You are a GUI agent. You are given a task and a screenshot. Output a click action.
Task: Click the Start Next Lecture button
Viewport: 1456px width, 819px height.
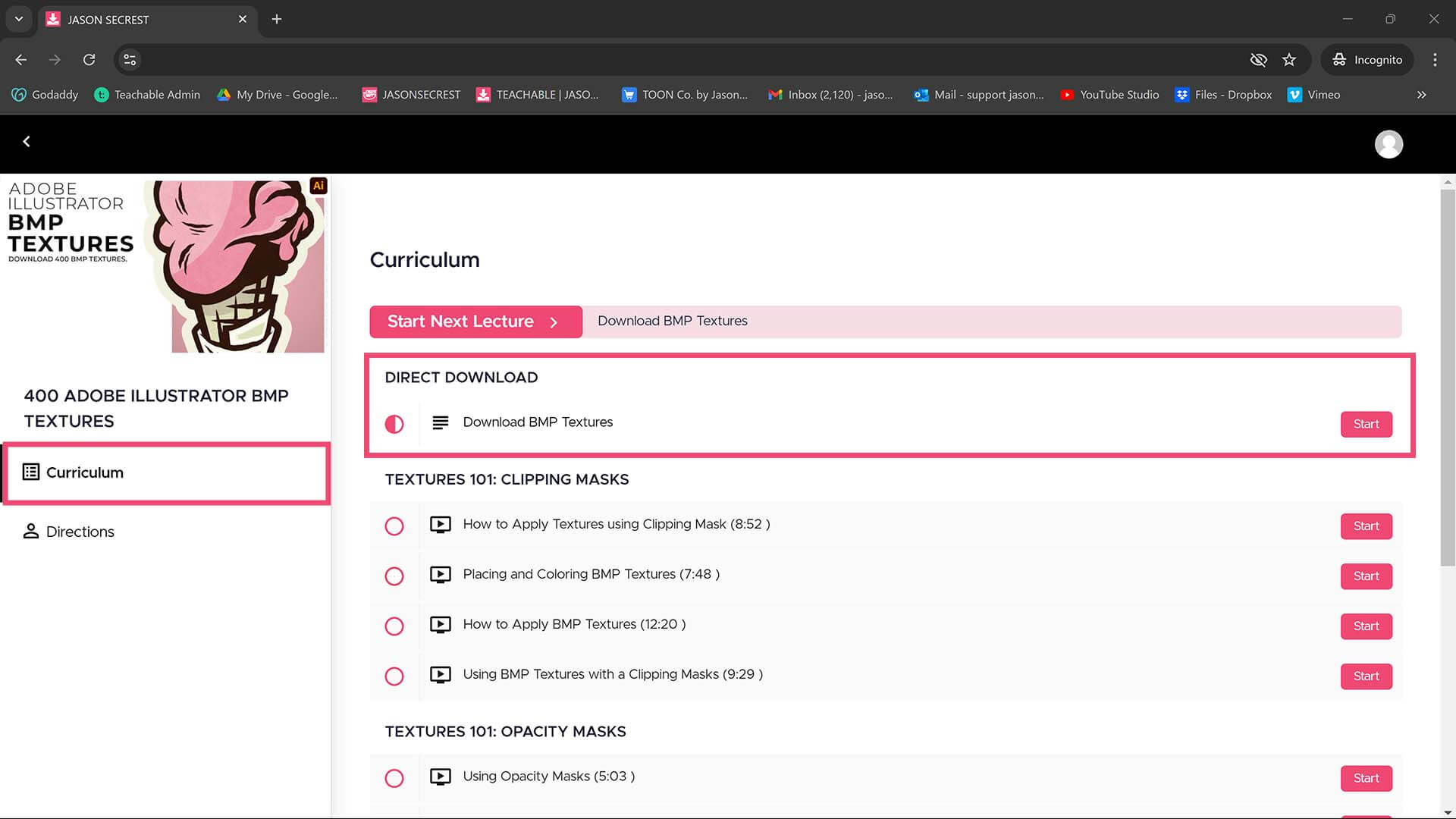tap(475, 322)
